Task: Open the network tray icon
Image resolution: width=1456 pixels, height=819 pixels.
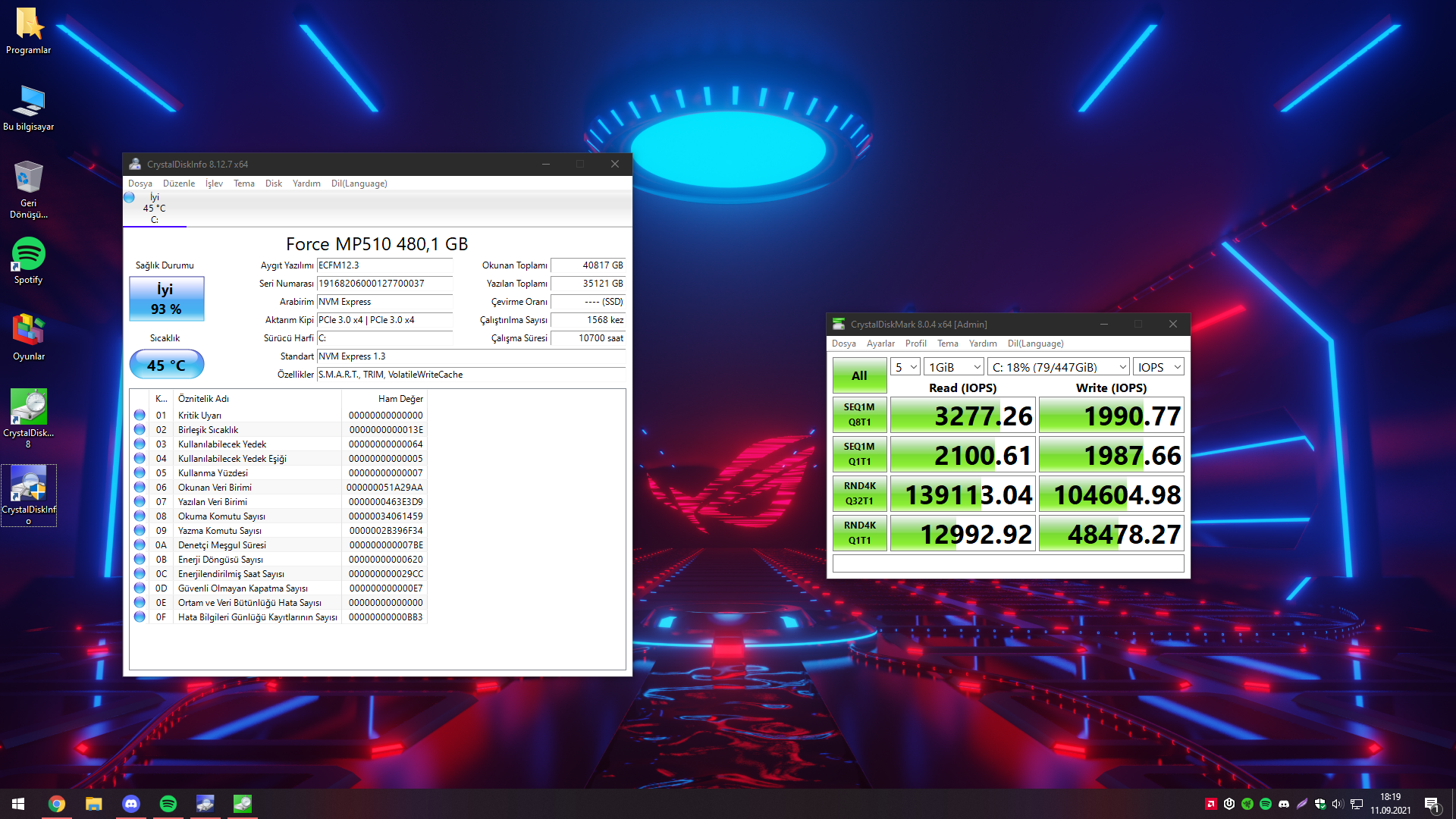Action: pos(1357,804)
